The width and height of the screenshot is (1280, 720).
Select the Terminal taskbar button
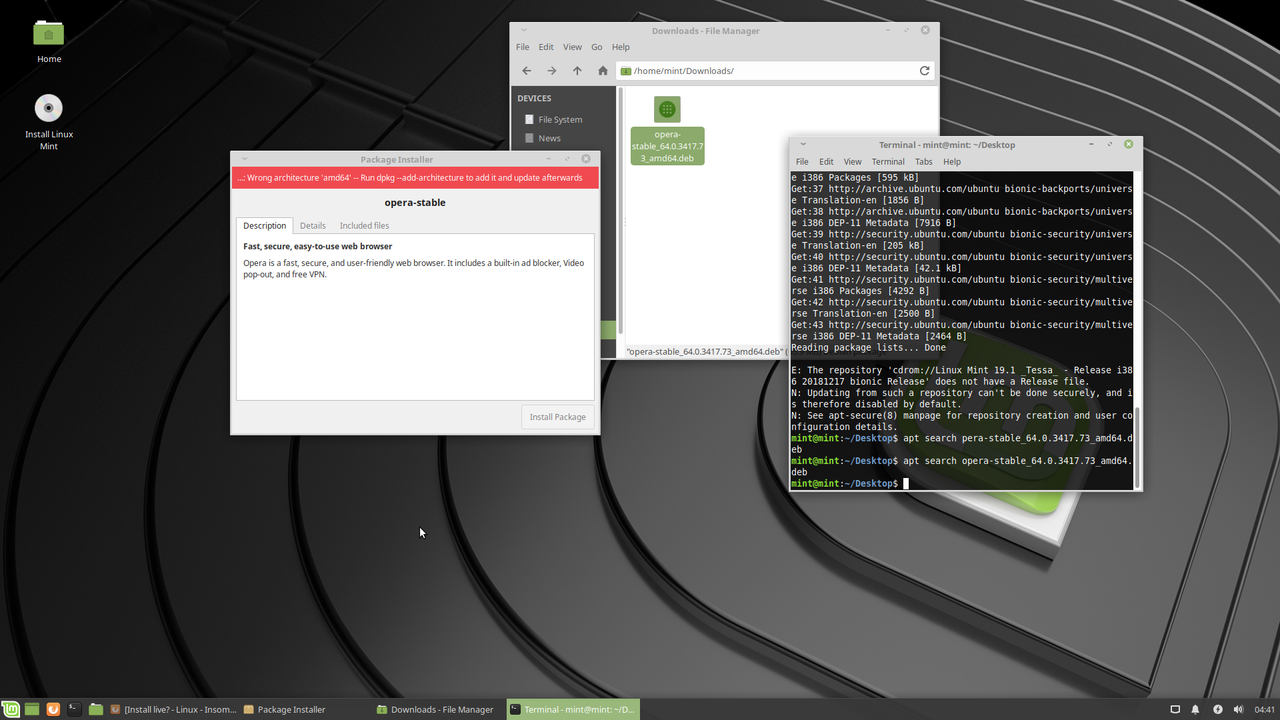click(573, 709)
